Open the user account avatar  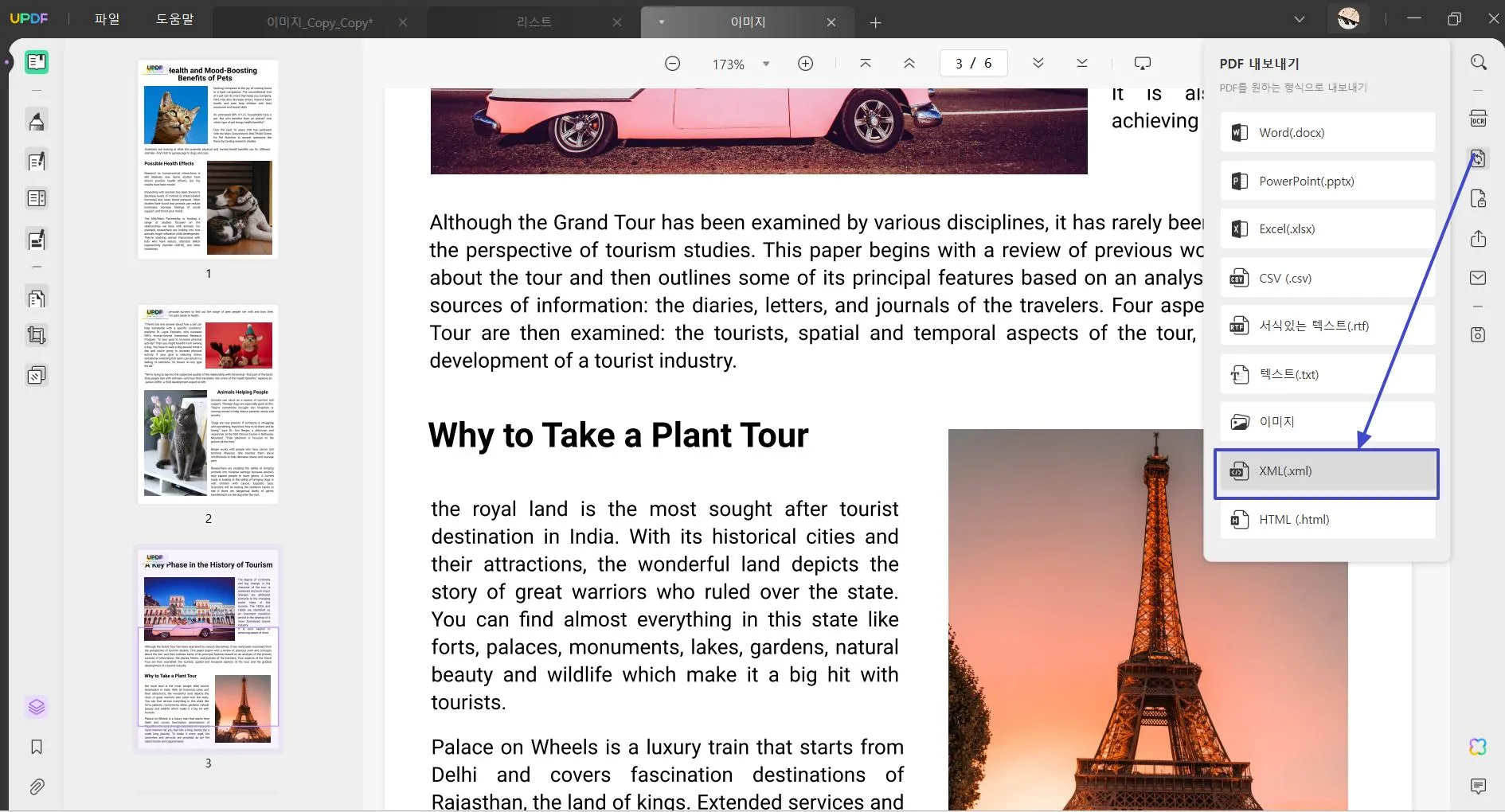pos(1348,19)
